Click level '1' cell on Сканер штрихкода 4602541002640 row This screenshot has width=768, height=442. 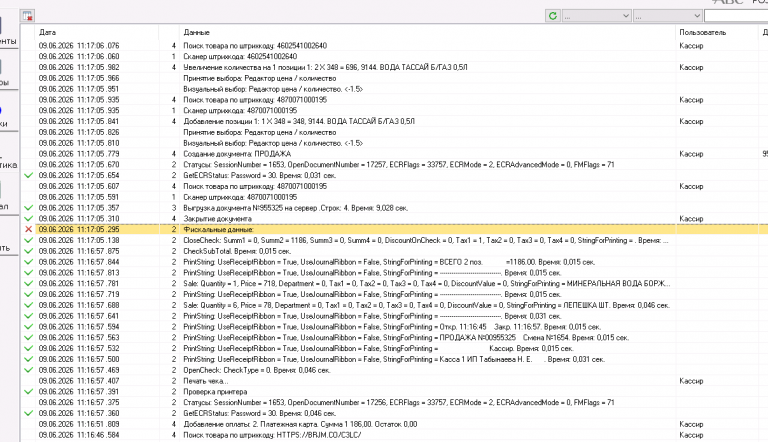click(173, 56)
